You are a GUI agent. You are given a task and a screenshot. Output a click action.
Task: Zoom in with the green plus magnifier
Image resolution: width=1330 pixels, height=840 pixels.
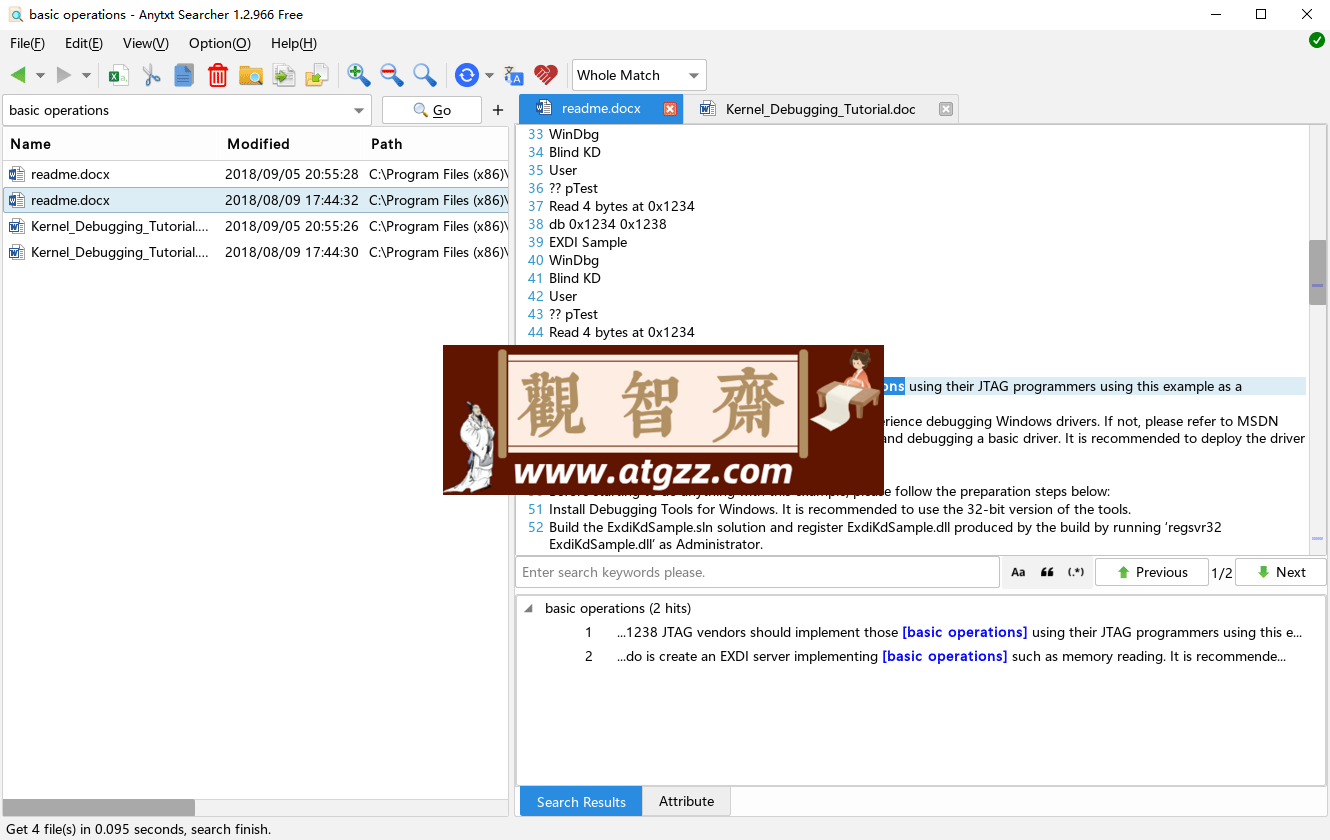pos(358,75)
